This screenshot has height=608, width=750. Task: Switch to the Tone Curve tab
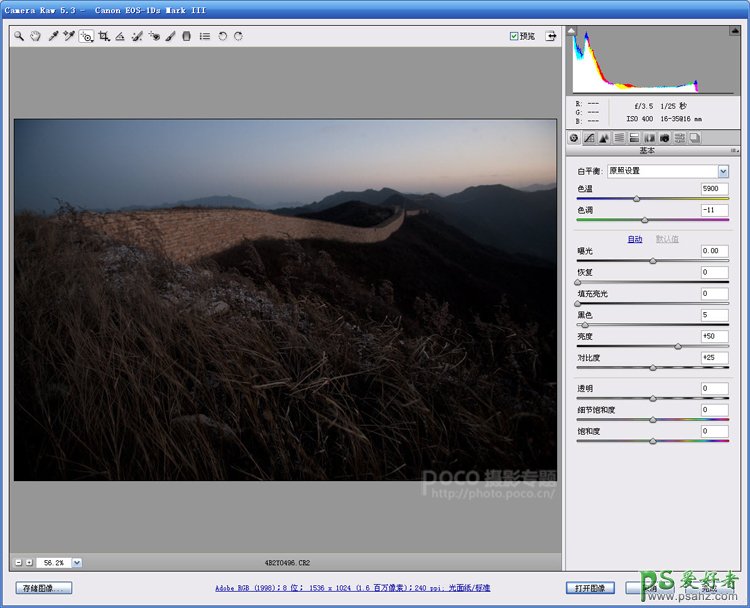pyautogui.click(x=589, y=138)
